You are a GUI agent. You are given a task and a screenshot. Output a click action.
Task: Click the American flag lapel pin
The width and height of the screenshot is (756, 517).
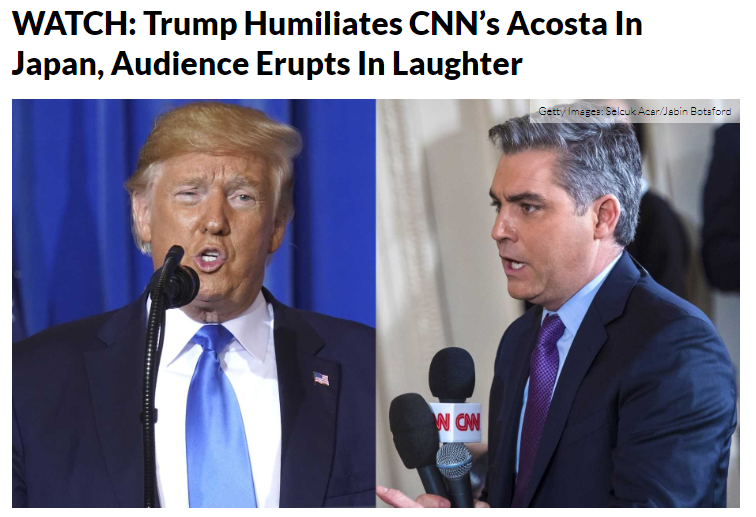[x=322, y=379]
